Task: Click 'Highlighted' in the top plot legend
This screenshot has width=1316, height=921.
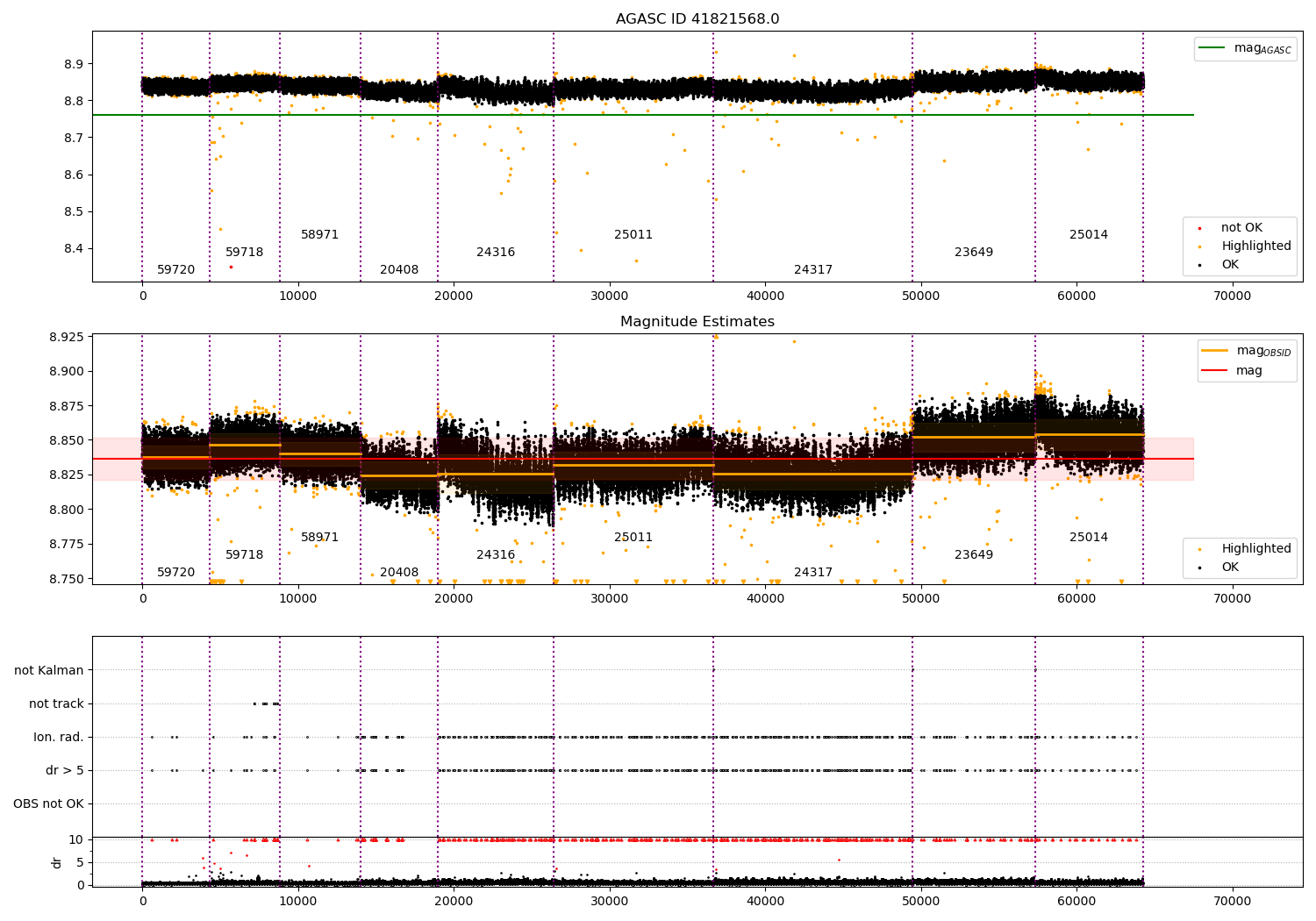Action: pyautogui.click(x=1256, y=246)
